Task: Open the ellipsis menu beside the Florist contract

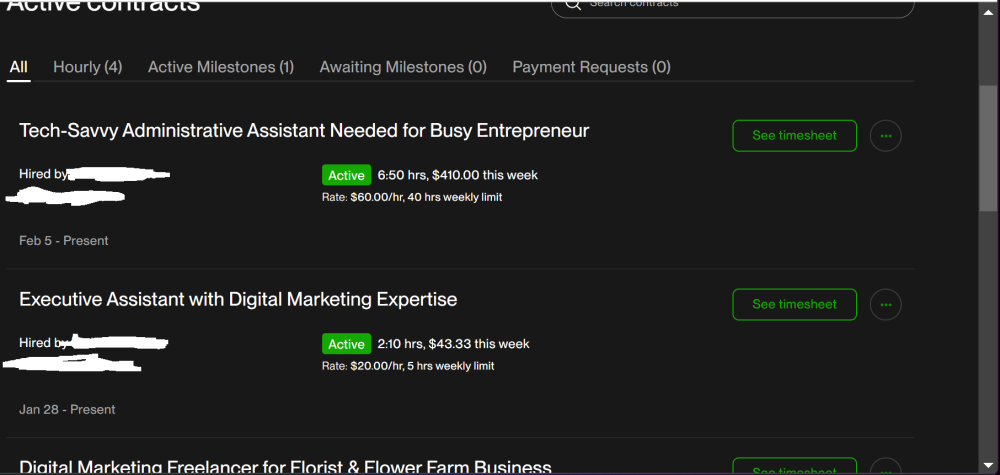Action: click(x=886, y=468)
